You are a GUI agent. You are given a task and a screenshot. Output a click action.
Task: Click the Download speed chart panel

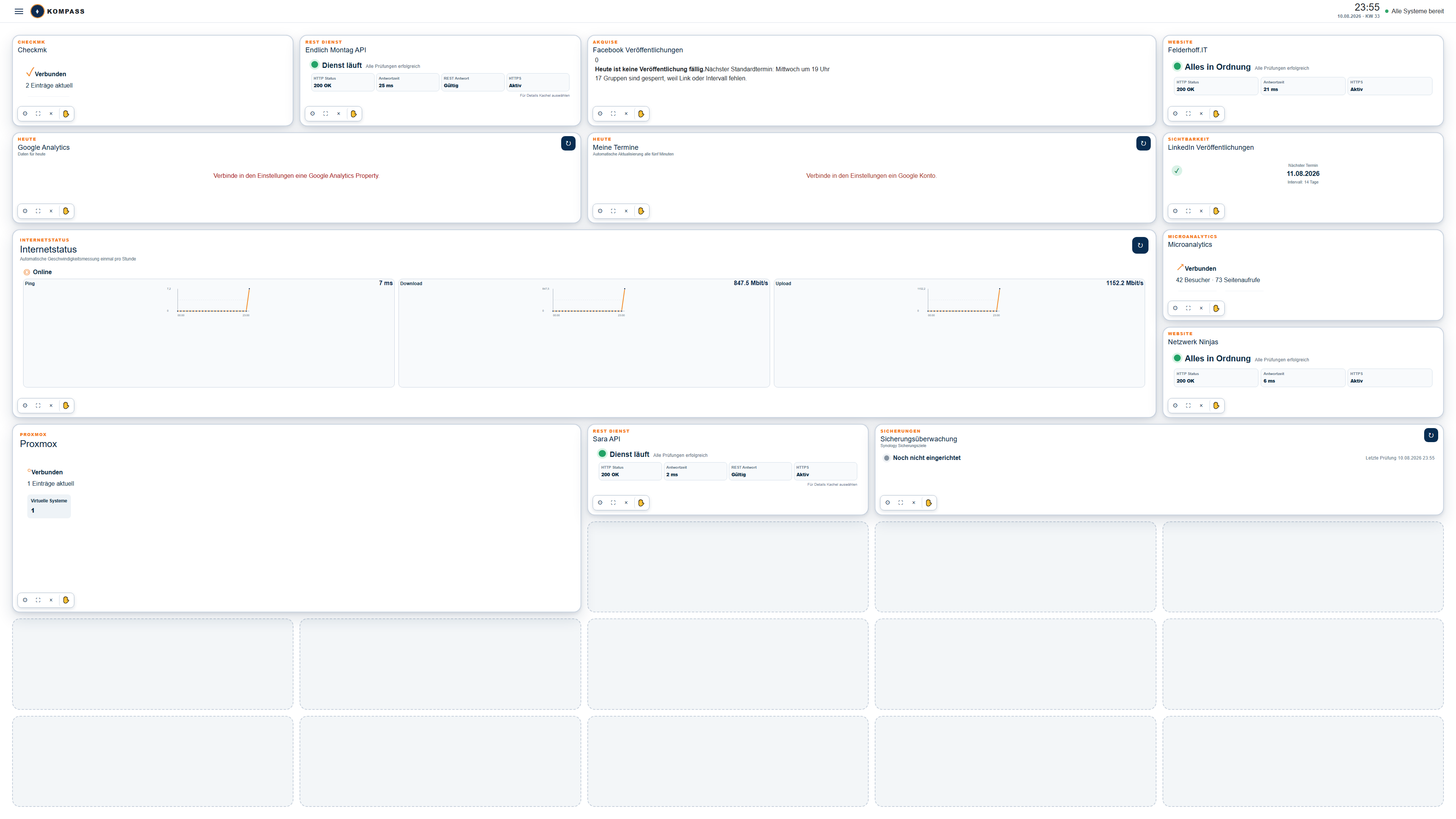(584, 333)
